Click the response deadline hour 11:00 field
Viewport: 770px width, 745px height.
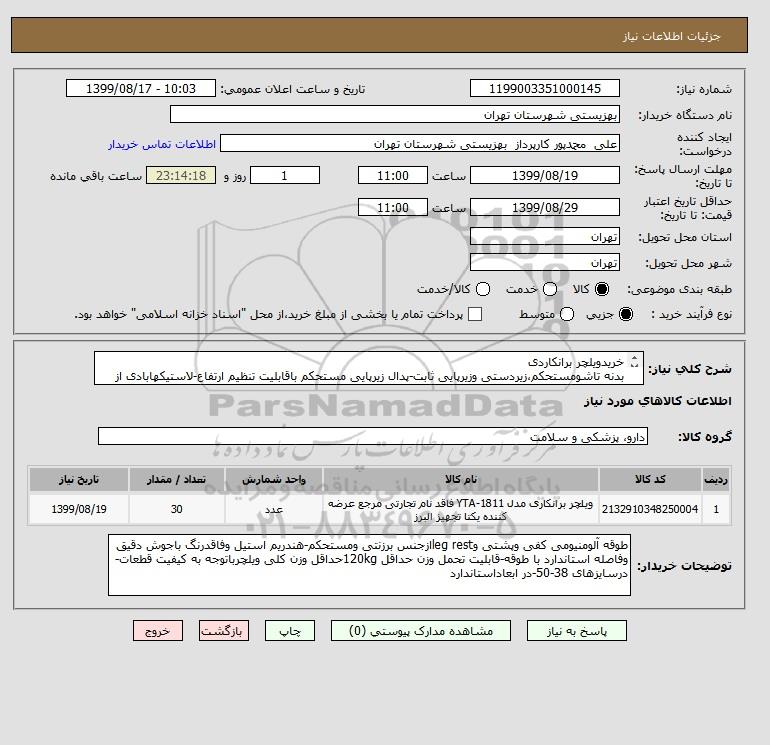393,175
